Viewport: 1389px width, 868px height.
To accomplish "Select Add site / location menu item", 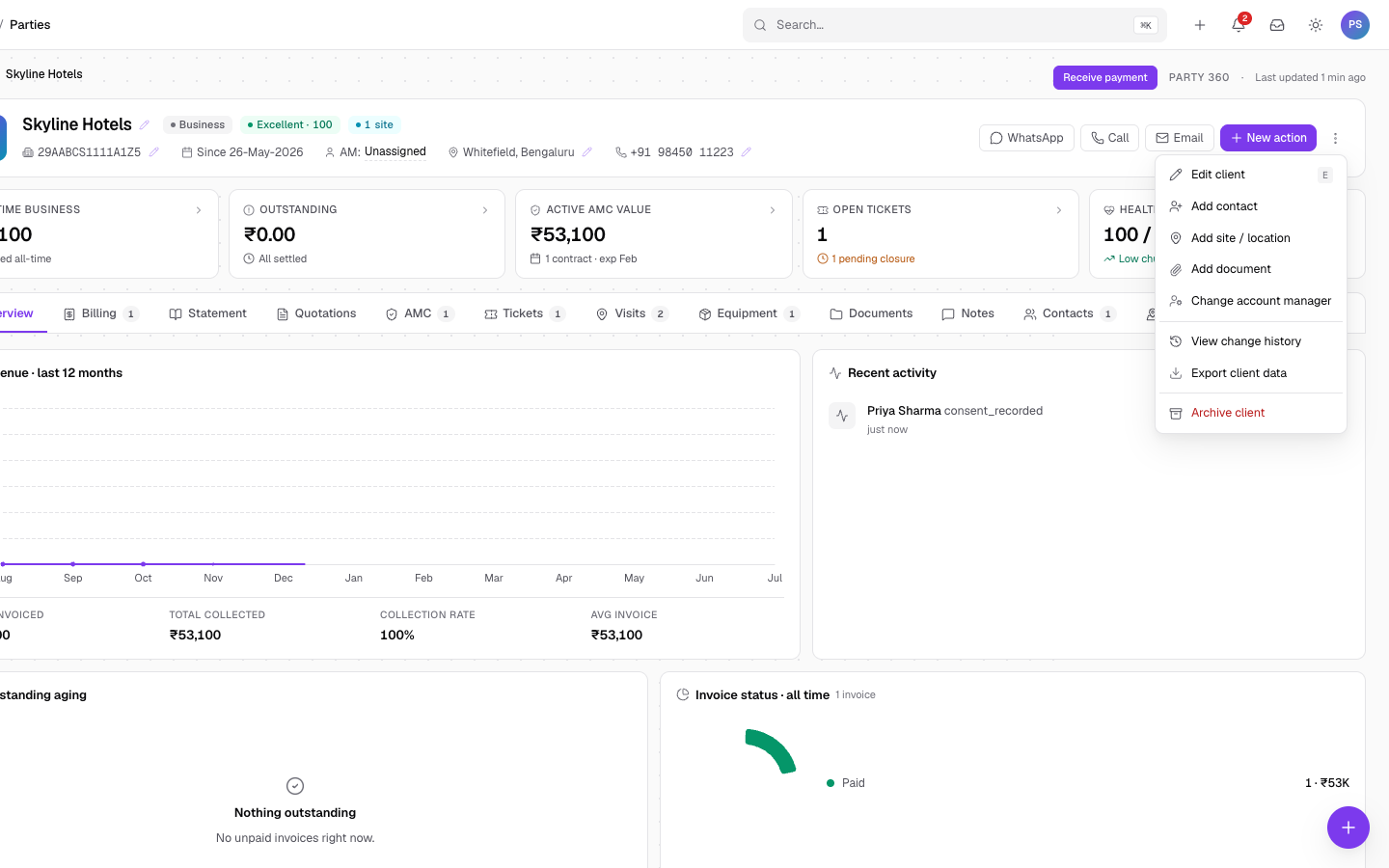I will 1251,238.
